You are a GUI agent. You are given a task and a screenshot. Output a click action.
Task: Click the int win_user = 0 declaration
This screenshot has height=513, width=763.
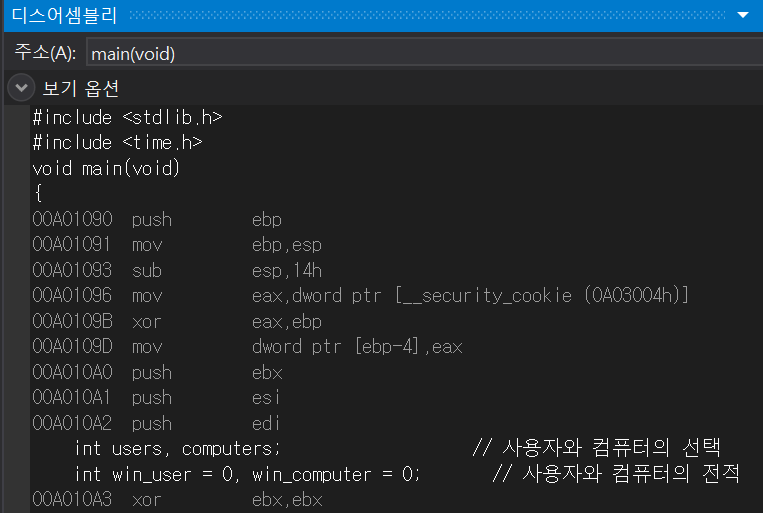coord(157,474)
